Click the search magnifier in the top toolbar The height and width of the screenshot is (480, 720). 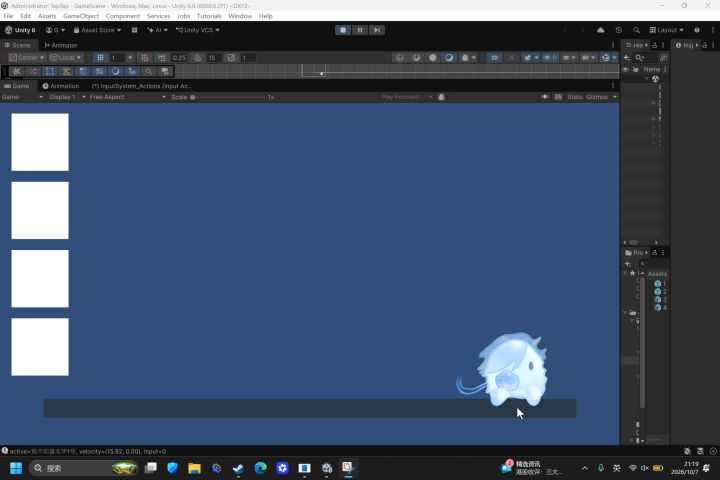(x=636, y=30)
